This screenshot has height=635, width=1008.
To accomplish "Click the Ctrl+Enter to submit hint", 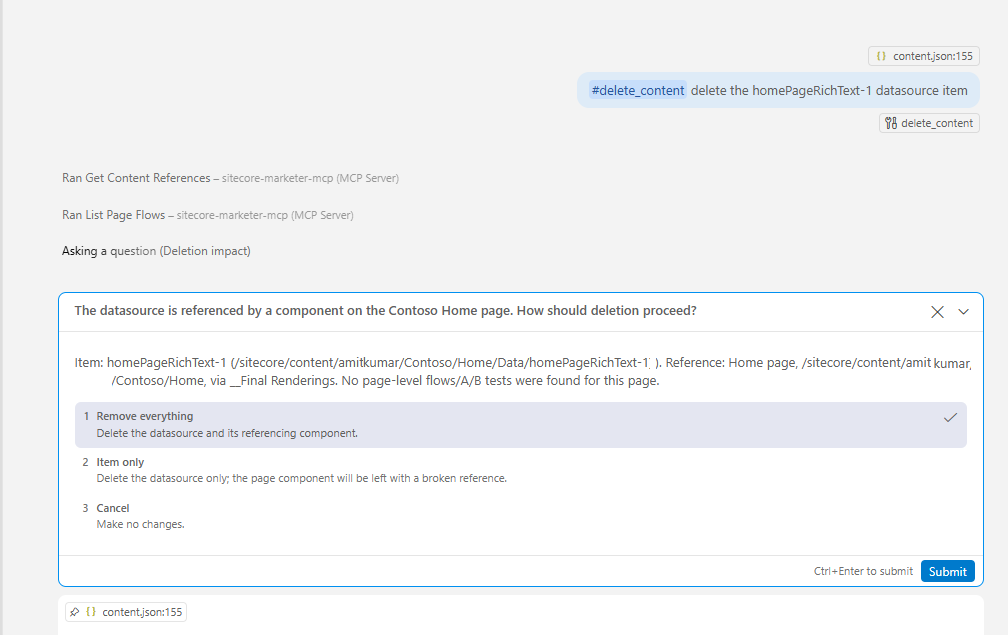I will tap(863, 571).
